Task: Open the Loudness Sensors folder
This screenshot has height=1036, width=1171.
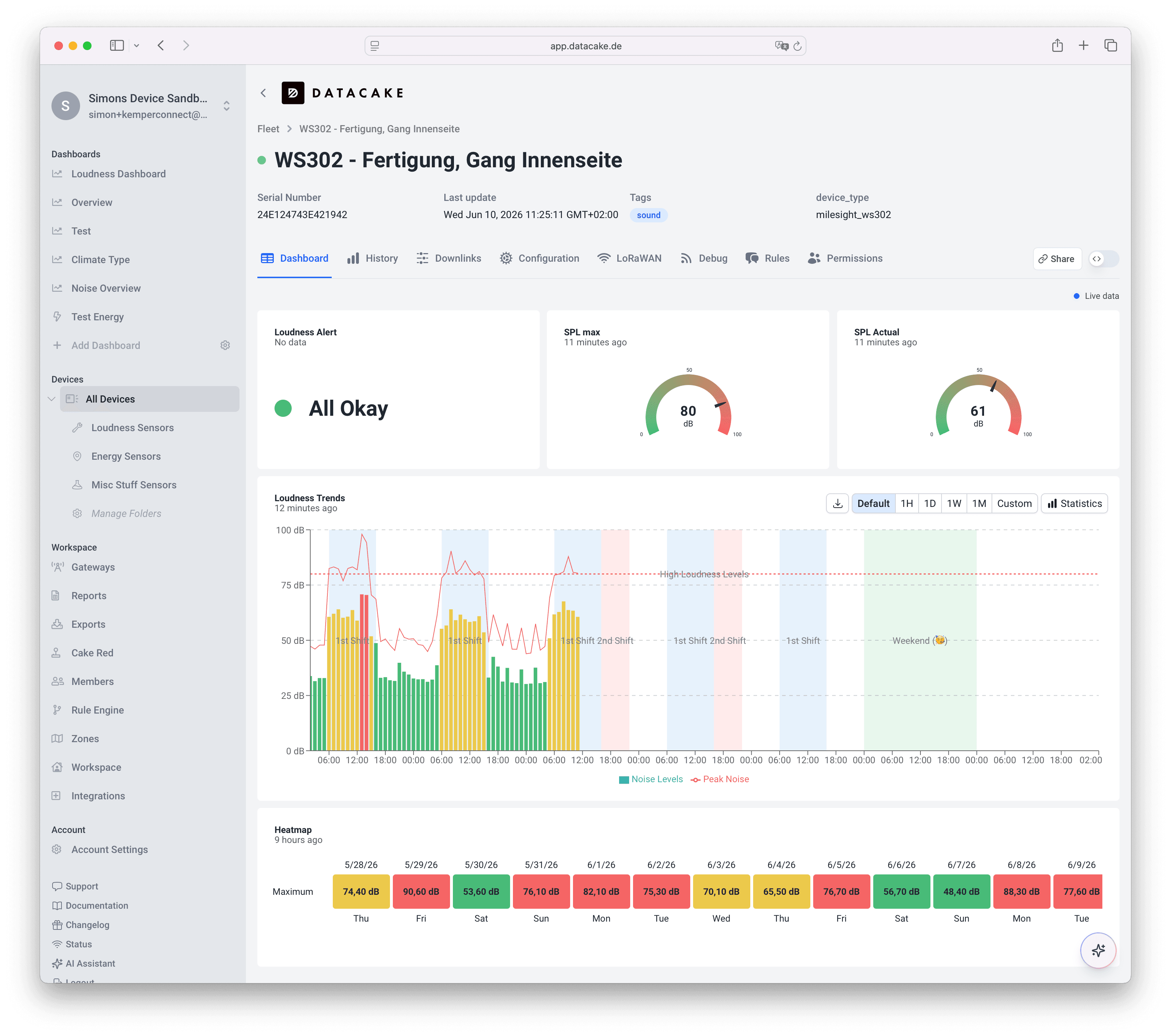Action: pos(132,428)
